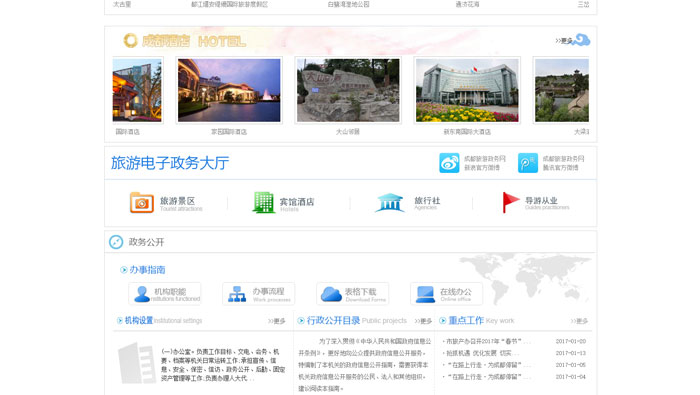Open the Tencent Weibo official account icon
Screen dimensions: 700x395
[528, 163]
